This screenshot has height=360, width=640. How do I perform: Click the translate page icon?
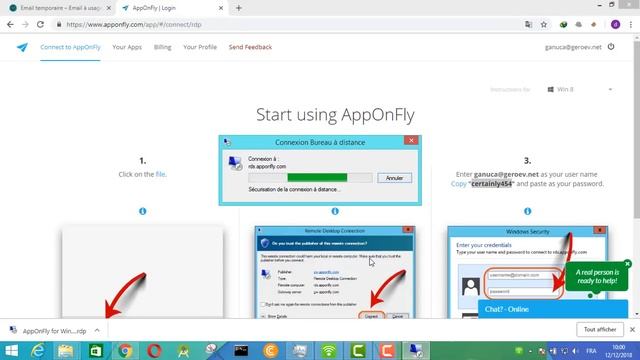(x=528, y=24)
